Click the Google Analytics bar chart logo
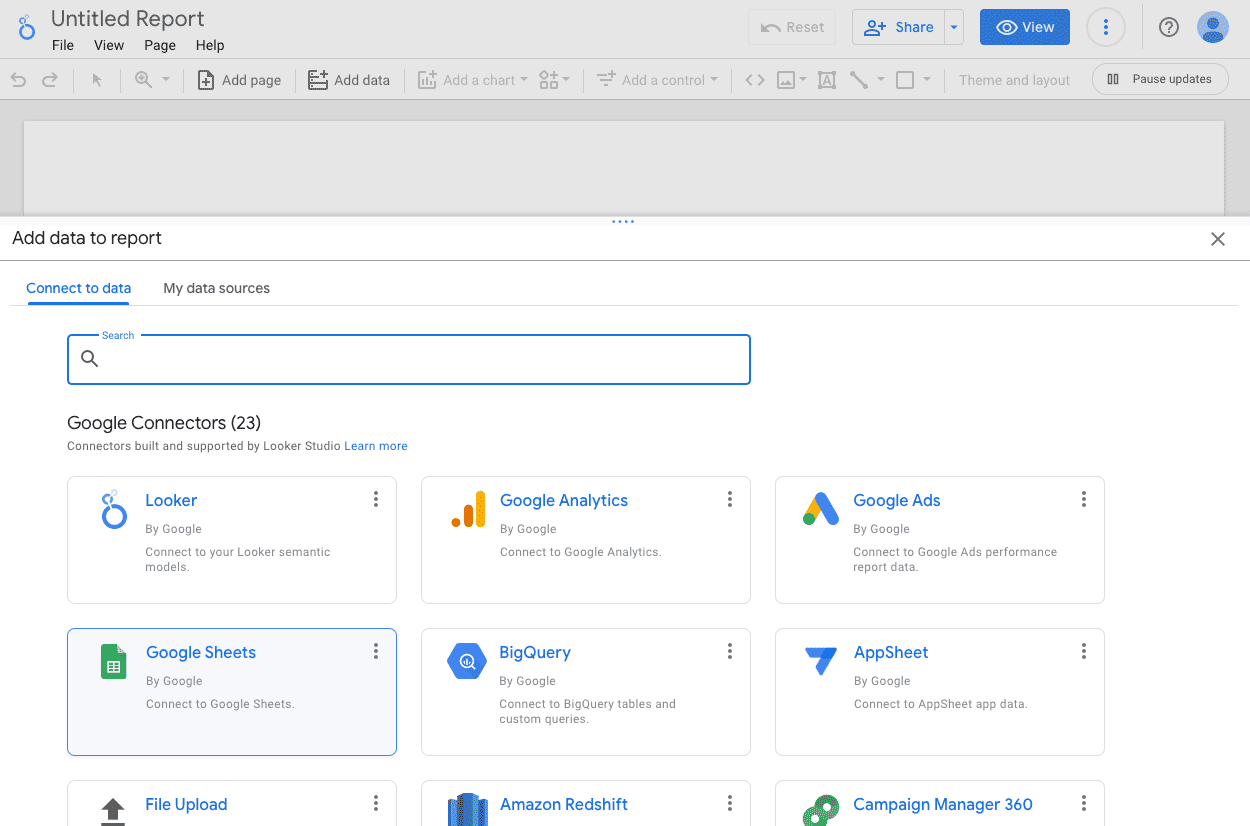1250x826 pixels. 468,509
